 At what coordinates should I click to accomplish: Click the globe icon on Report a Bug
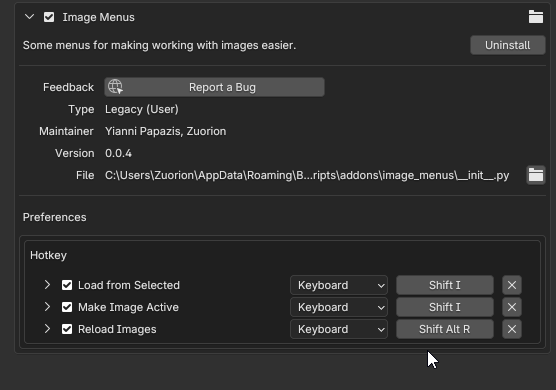[x=115, y=87]
